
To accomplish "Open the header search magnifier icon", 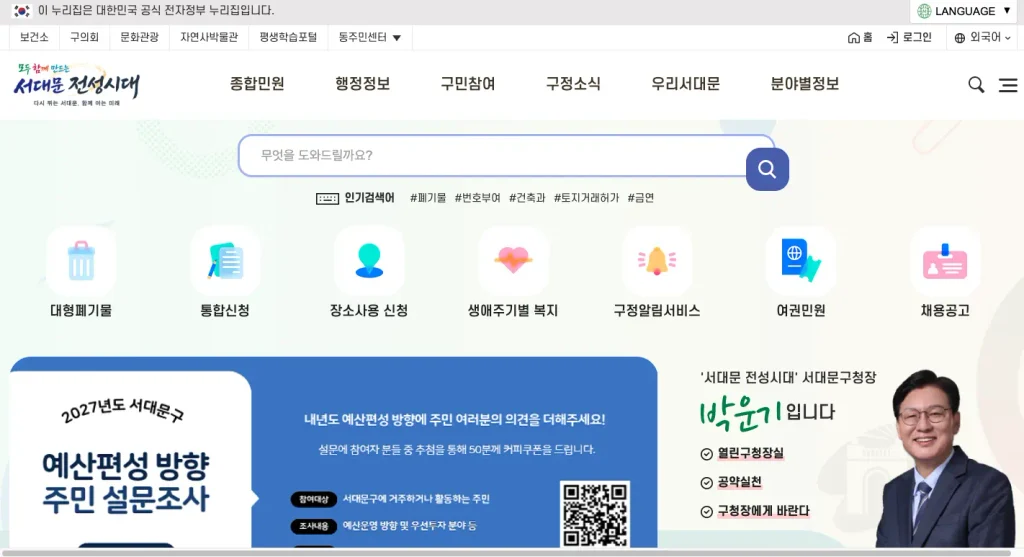I will (x=976, y=84).
